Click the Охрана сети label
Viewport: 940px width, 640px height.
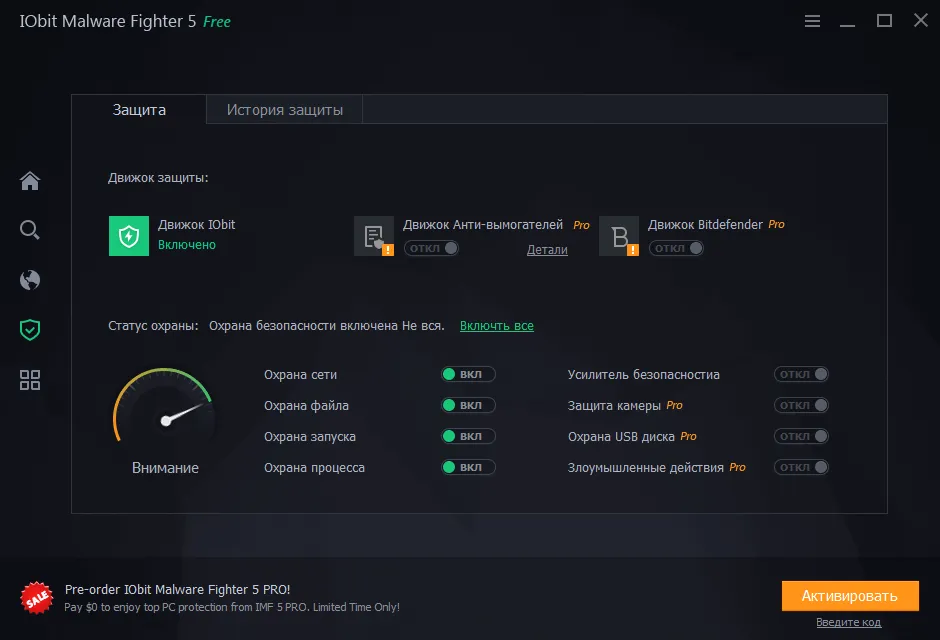300,375
